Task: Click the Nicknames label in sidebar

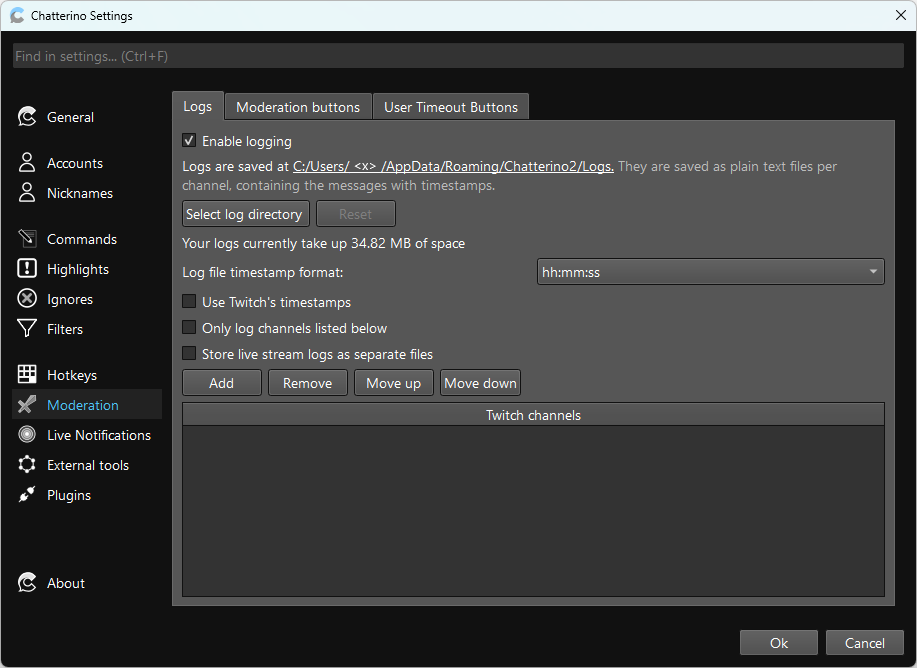Action: (x=80, y=193)
